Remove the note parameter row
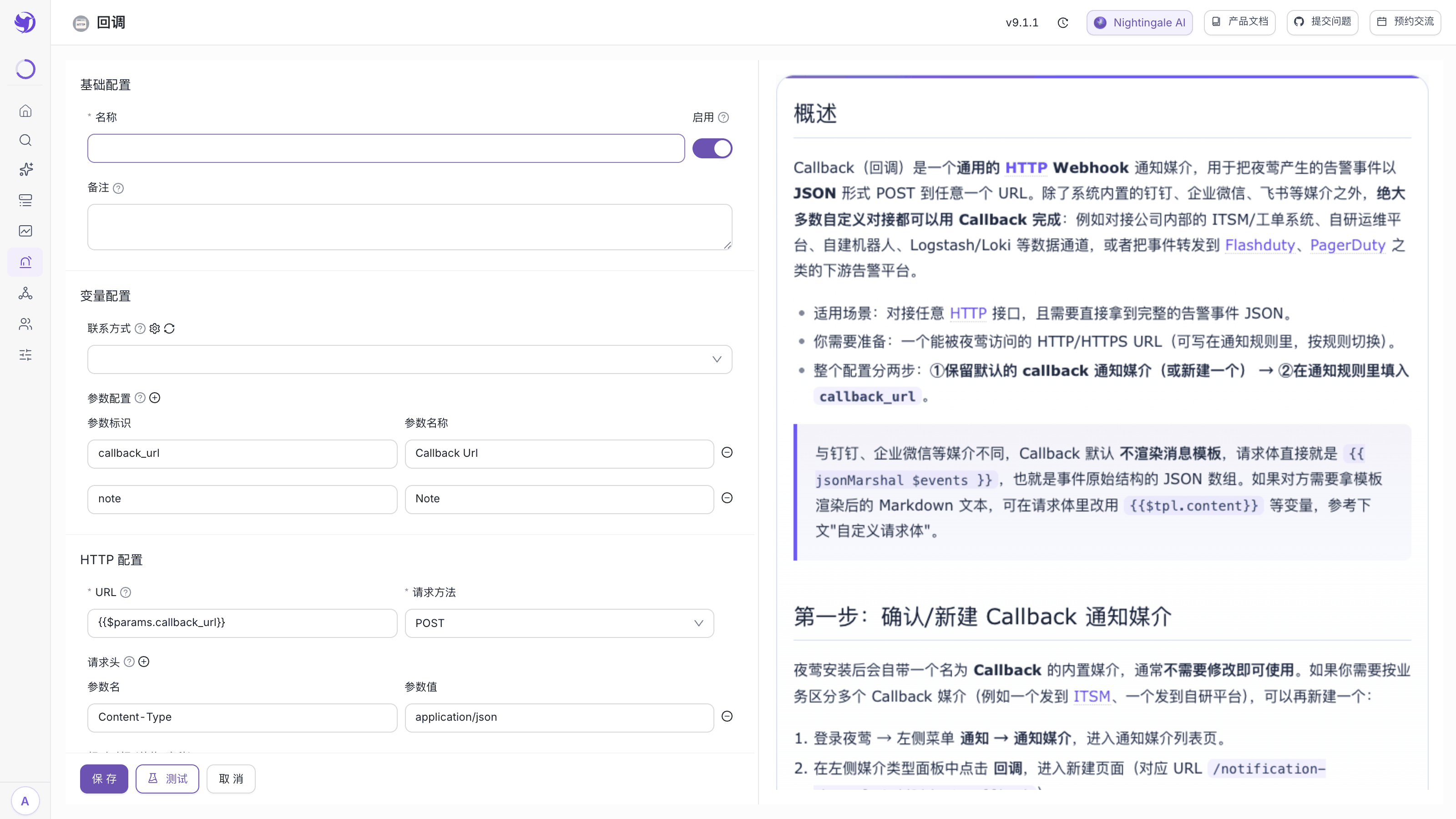This screenshot has height=819, width=1456. pos(727,498)
